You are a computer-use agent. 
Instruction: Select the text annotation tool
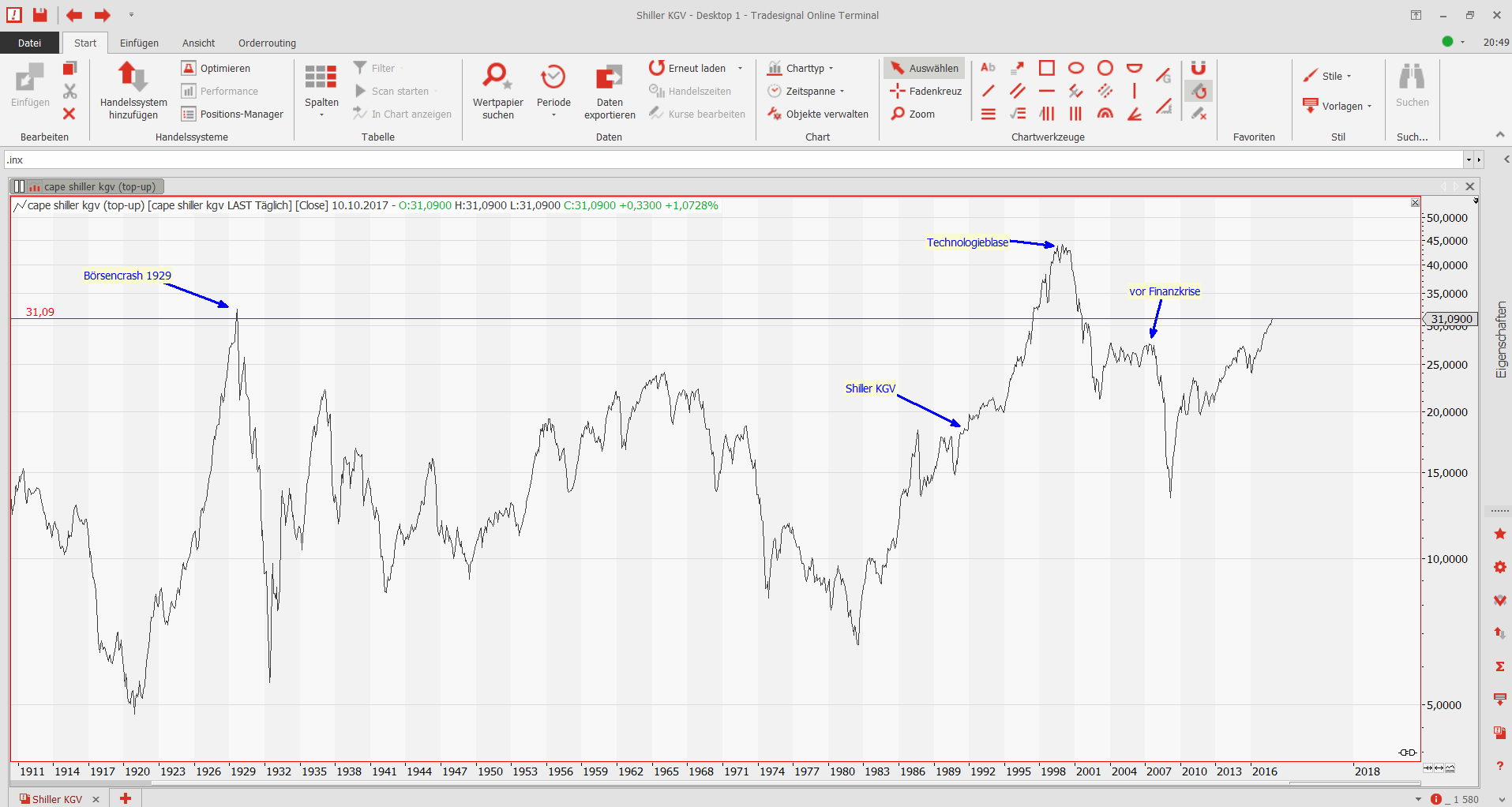[988, 68]
